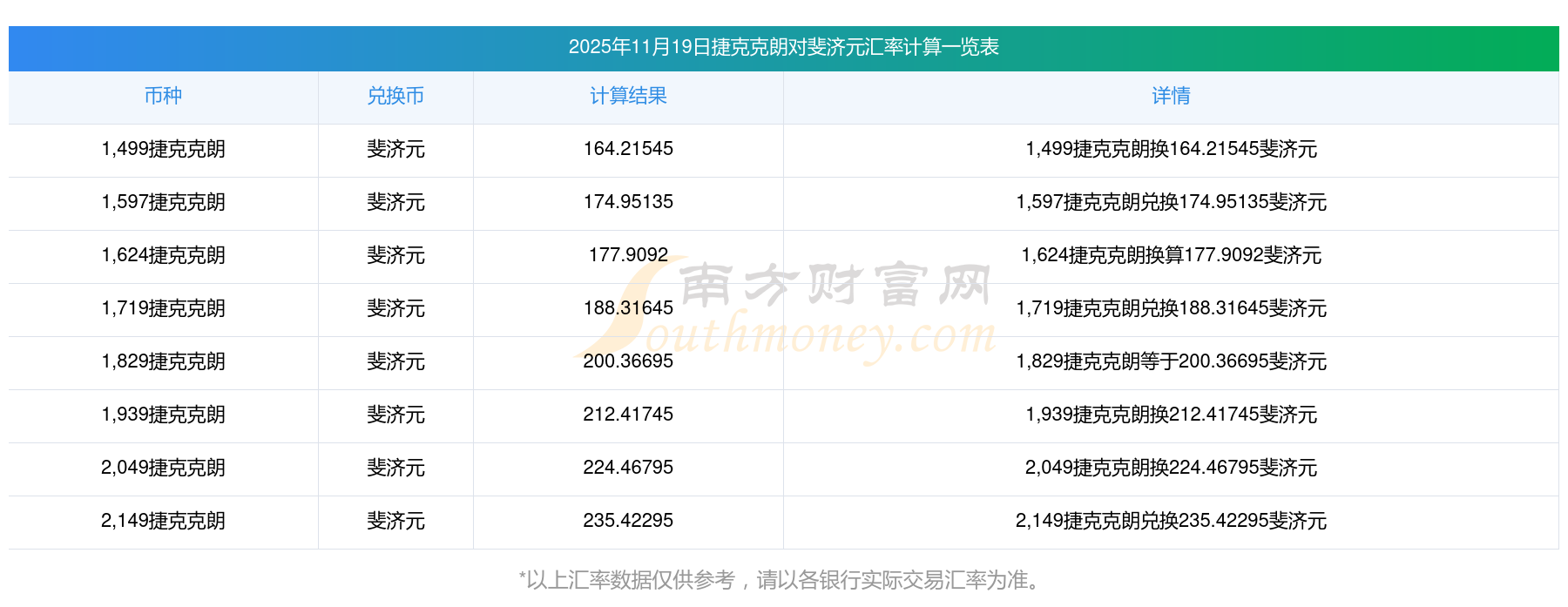Click the 币种 column header
1568x607 pixels.
(163, 96)
